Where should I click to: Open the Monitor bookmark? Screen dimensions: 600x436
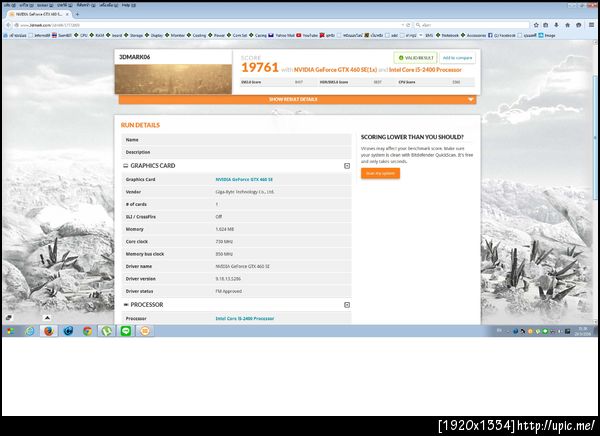coord(175,35)
